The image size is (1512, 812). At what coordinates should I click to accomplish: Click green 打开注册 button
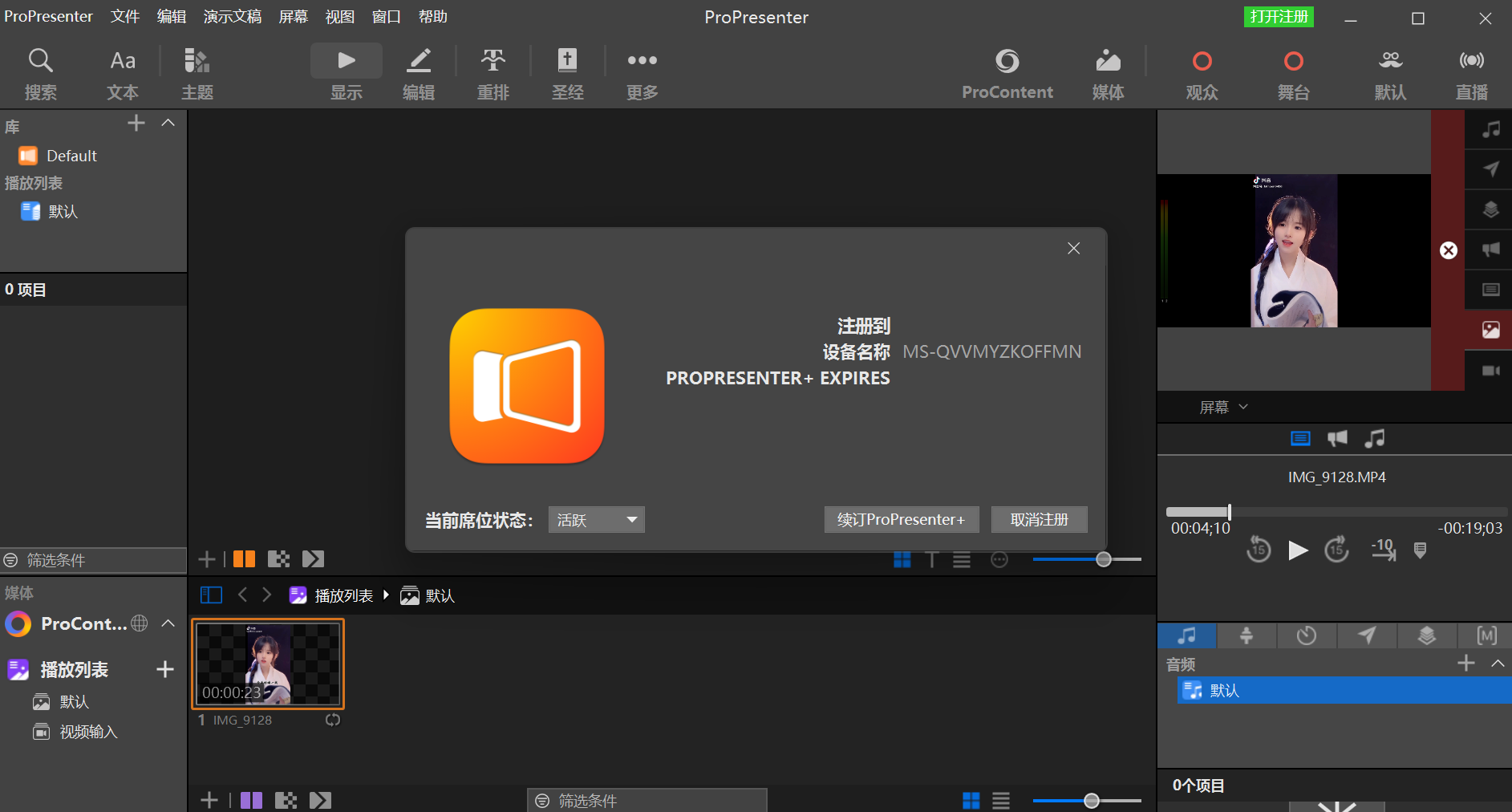(1279, 17)
